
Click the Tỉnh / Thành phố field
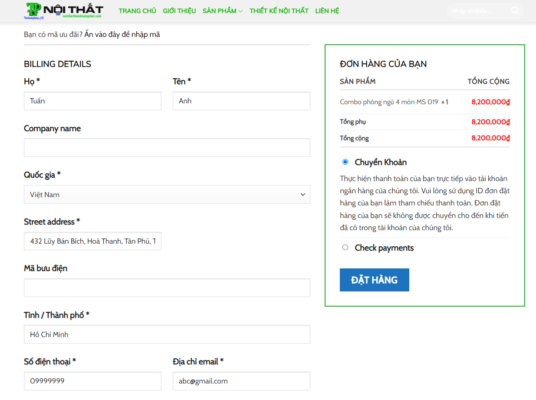coord(167,334)
